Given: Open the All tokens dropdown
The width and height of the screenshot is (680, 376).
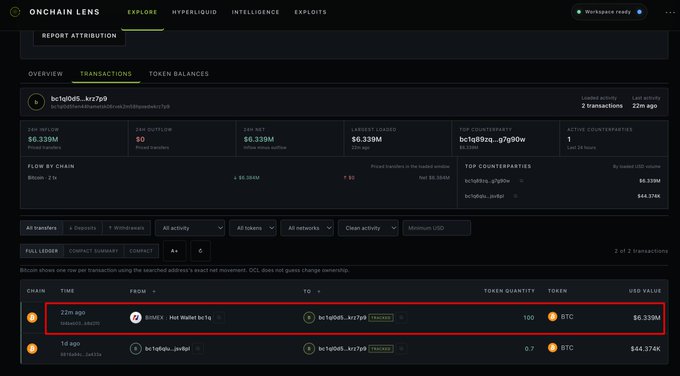Looking at the screenshot, I should point(253,228).
